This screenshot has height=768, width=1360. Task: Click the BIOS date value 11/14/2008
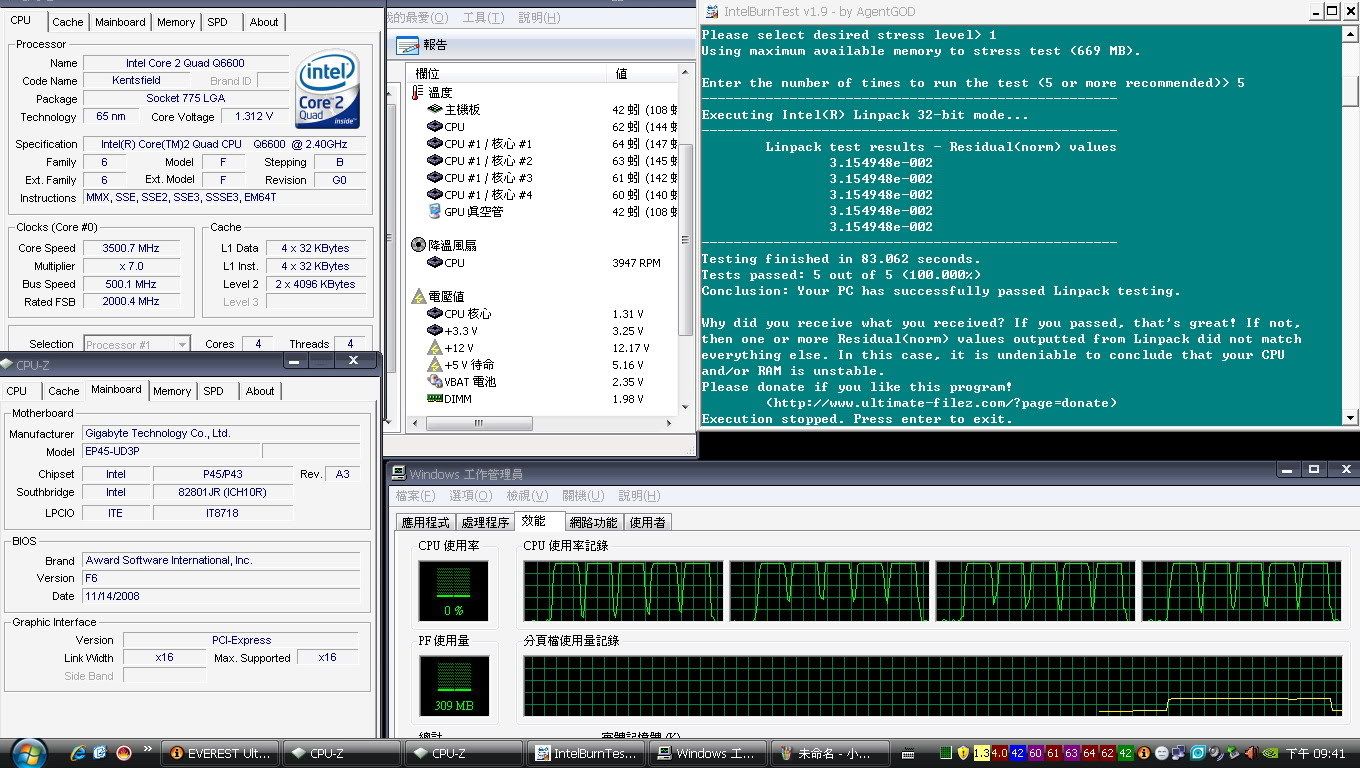click(221, 596)
